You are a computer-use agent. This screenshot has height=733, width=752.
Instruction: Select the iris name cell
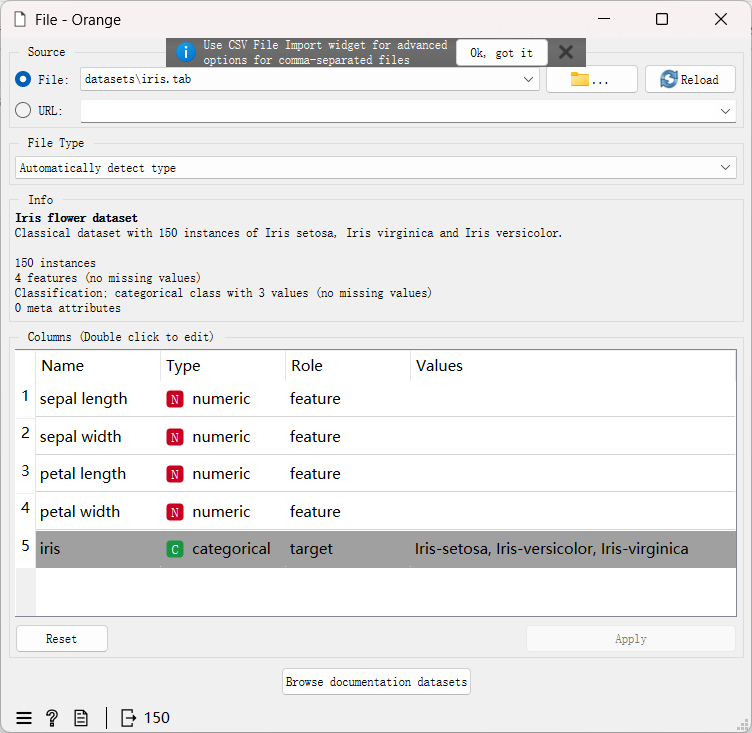(98, 549)
